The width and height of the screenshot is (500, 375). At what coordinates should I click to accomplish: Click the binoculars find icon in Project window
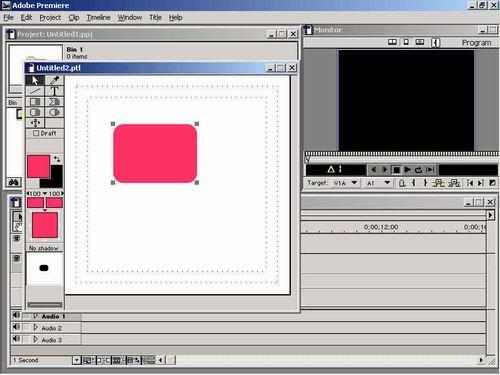click(x=14, y=182)
